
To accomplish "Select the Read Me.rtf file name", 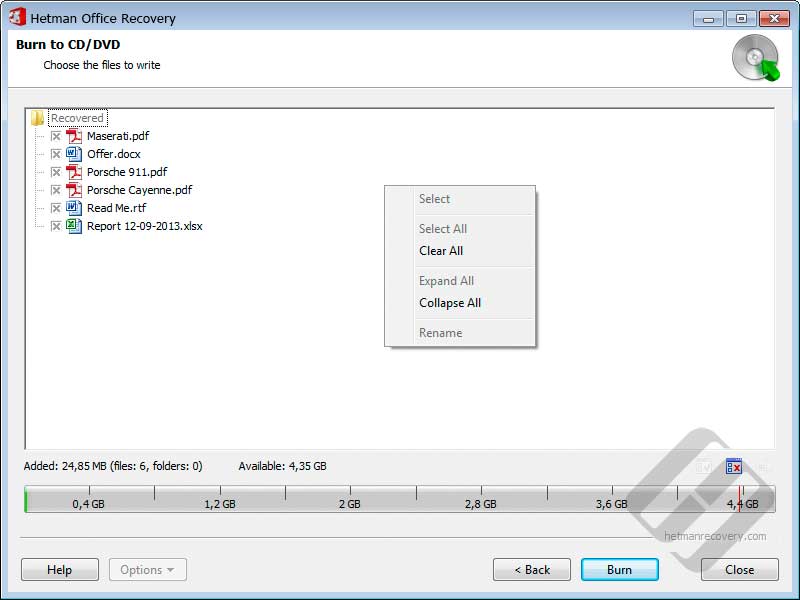I will coord(116,208).
